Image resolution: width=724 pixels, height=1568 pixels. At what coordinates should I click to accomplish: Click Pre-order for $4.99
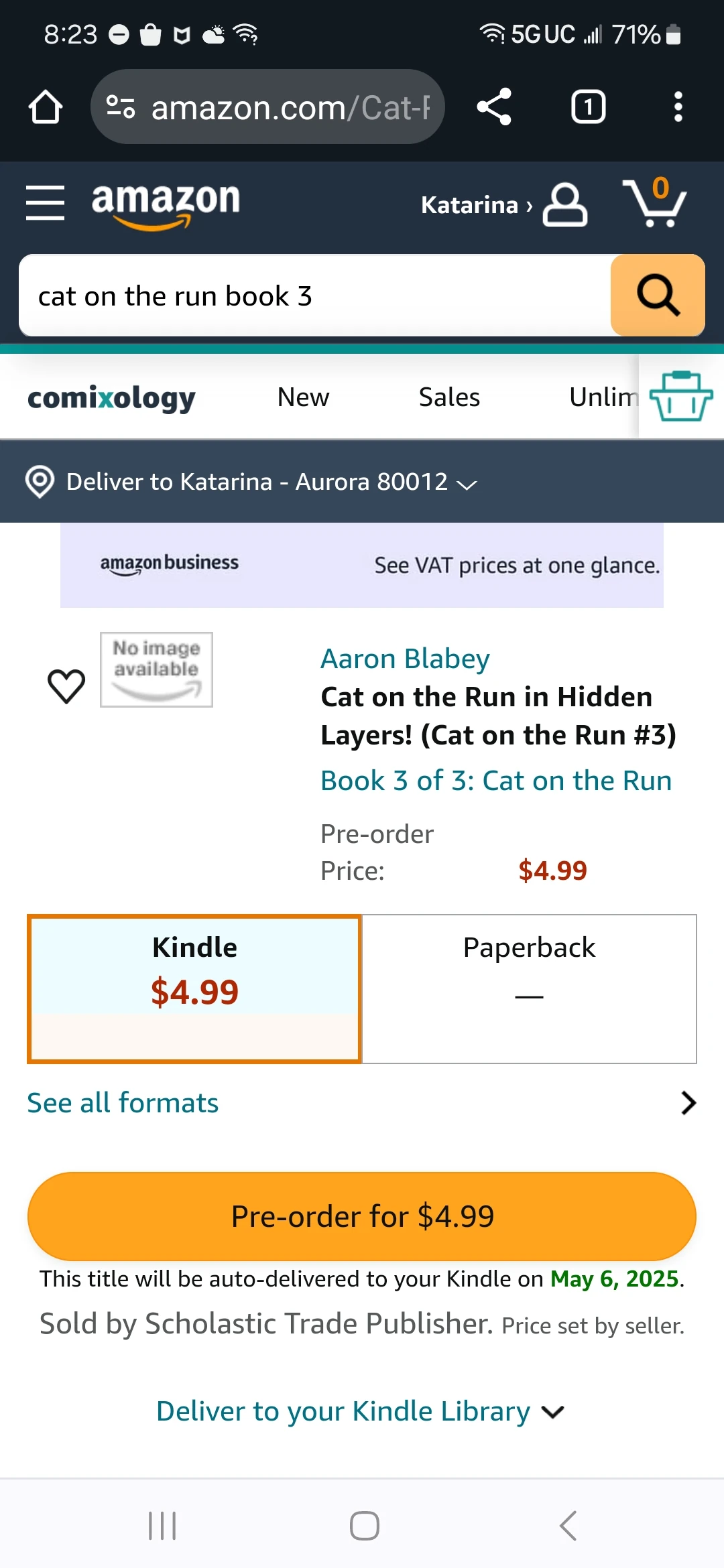tap(362, 1215)
